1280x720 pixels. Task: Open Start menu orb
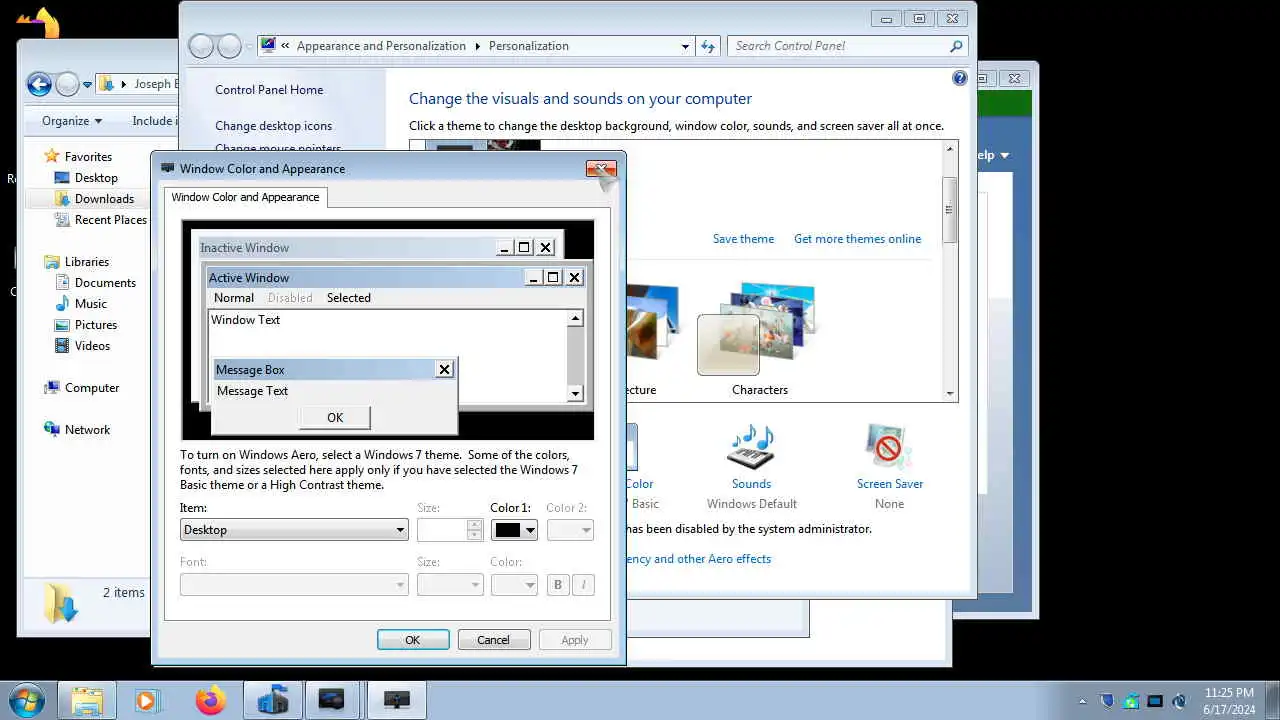[x=26, y=700]
